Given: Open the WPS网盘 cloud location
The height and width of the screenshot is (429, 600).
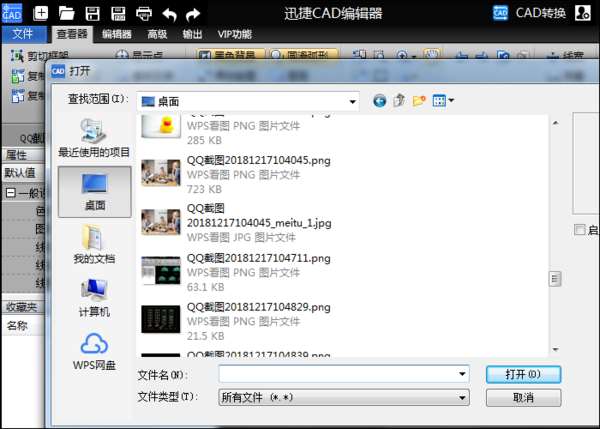Looking at the screenshot, I should point(94,352).
